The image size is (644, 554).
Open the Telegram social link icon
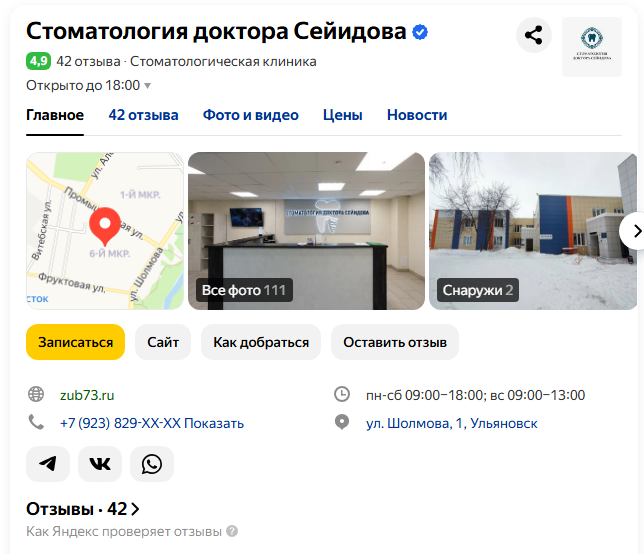48,464
